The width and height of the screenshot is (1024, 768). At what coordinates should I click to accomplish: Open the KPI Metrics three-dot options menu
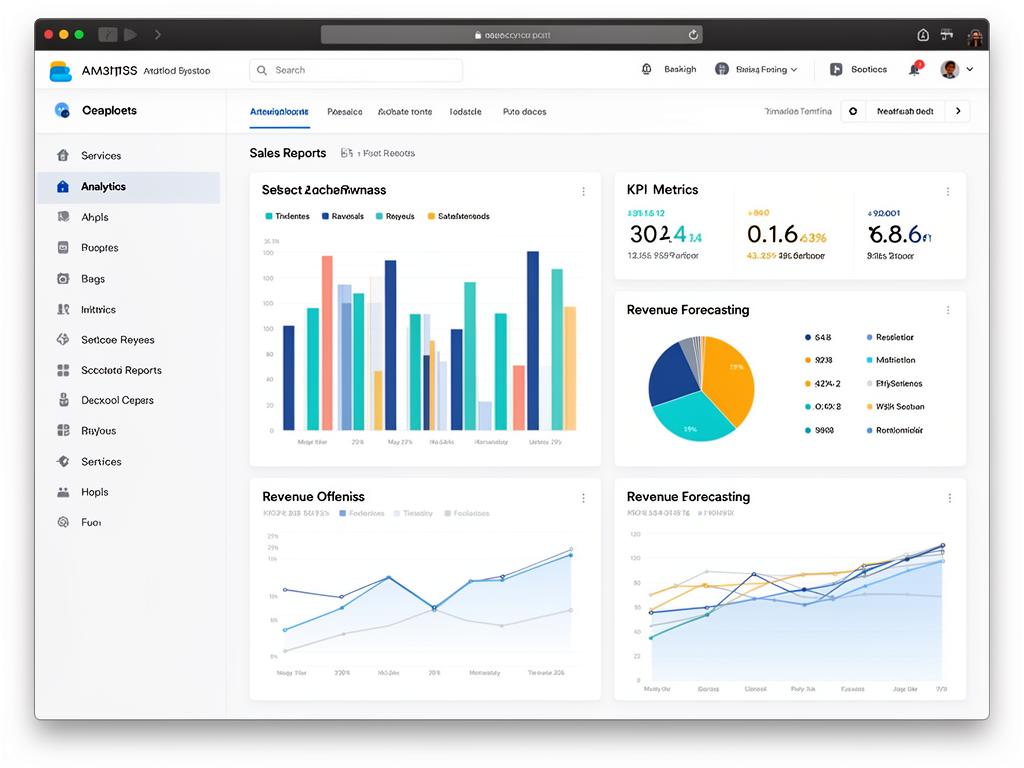click(x=948, y=191)
